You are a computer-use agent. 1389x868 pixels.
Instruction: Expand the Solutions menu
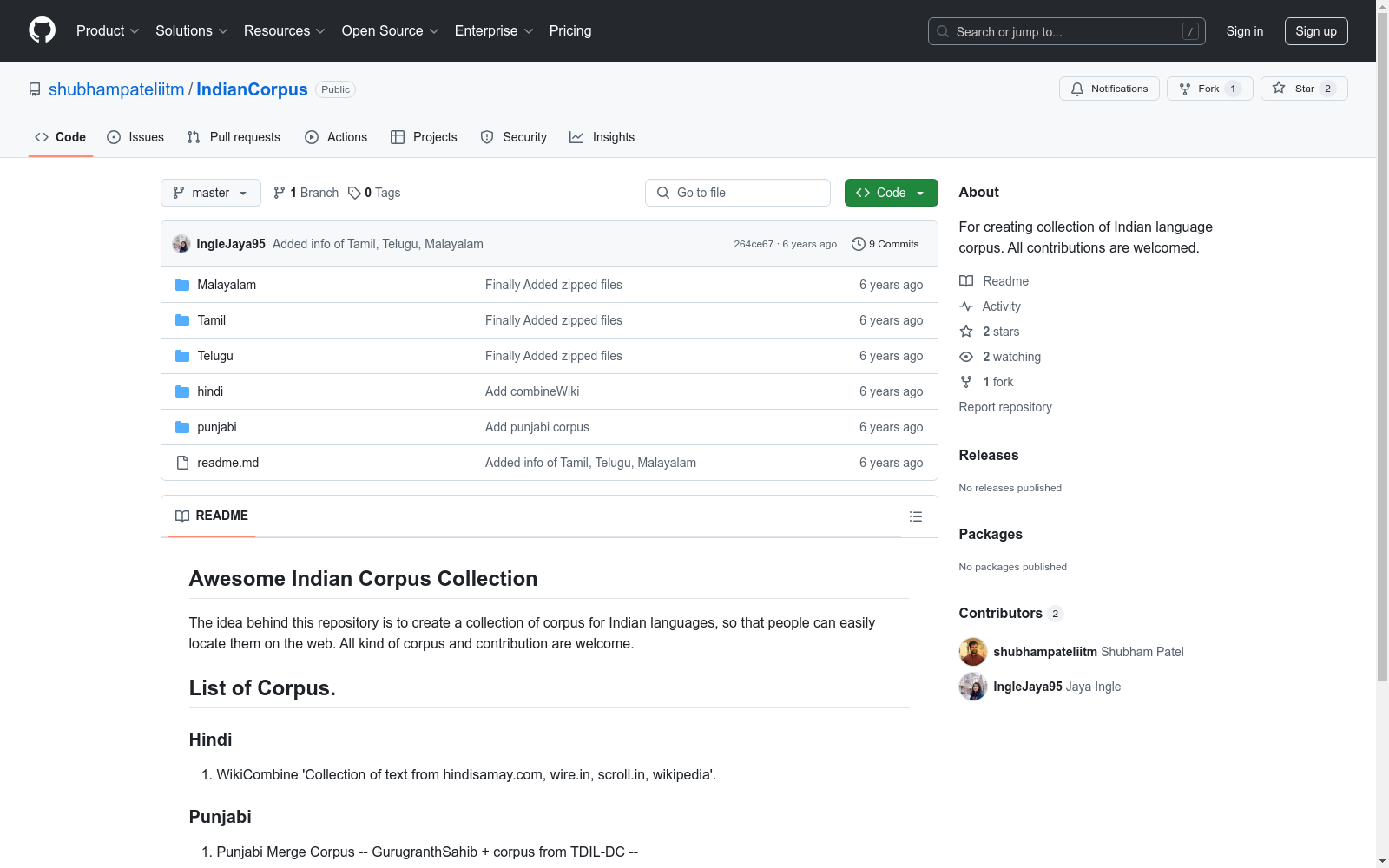pyautogui.click(x=192, y=31)
